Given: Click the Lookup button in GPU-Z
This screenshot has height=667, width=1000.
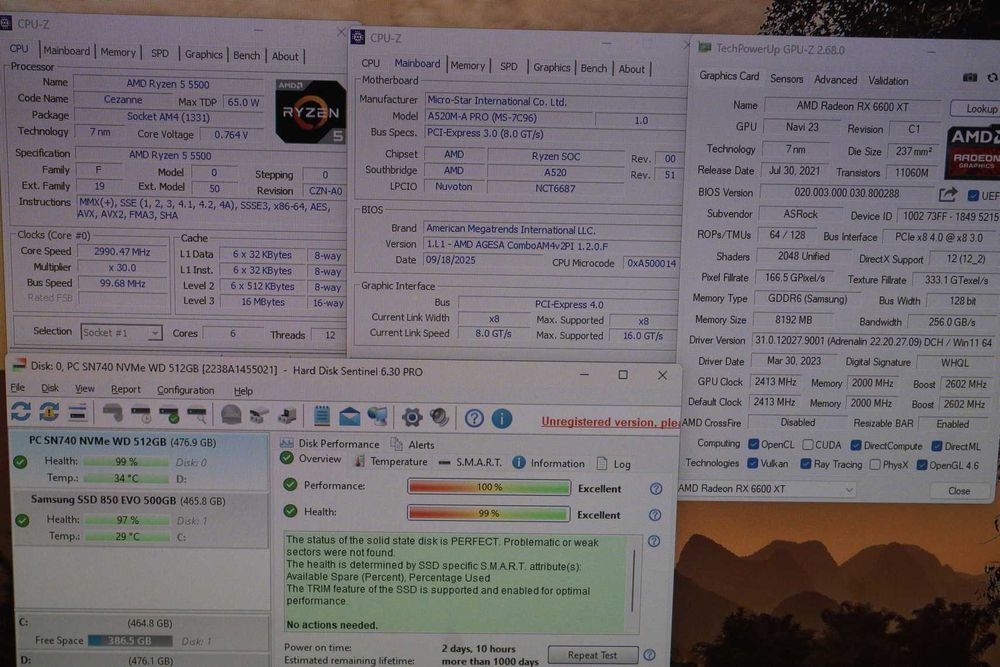Looking at the screenshot, I should [978, 108].
